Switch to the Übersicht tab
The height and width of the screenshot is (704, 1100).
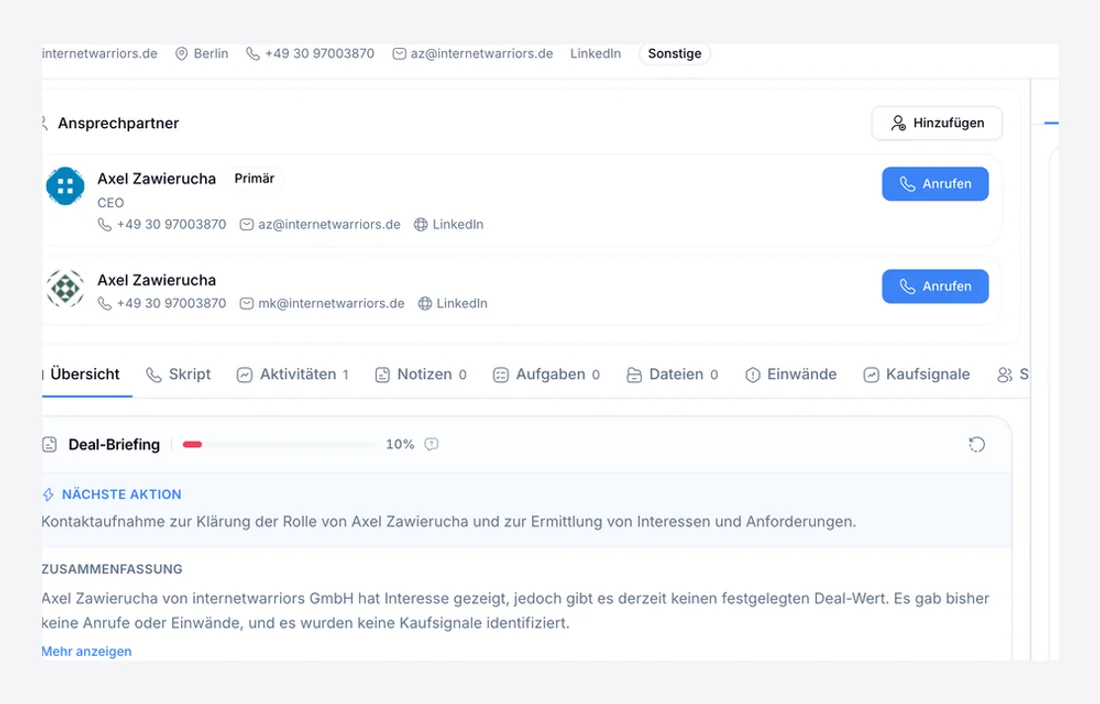click(85, 374)
